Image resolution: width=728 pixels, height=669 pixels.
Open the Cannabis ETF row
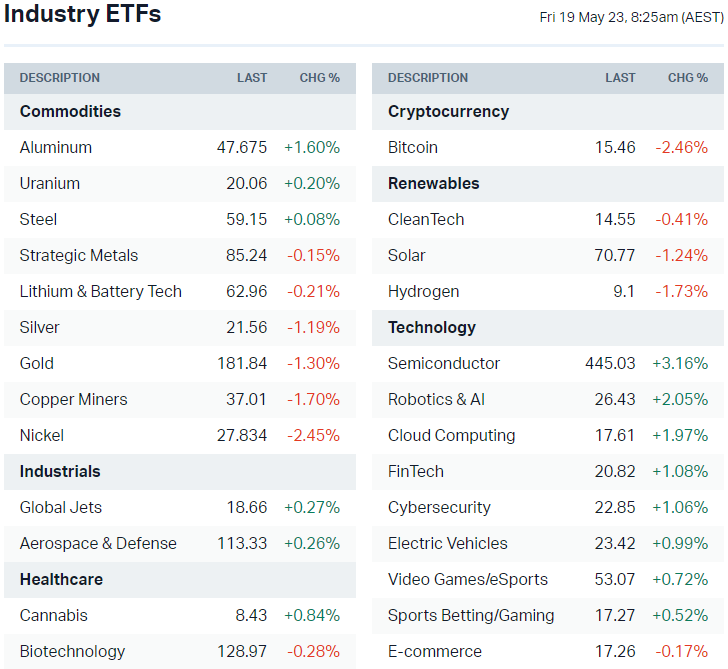click(x=54, y=615)
